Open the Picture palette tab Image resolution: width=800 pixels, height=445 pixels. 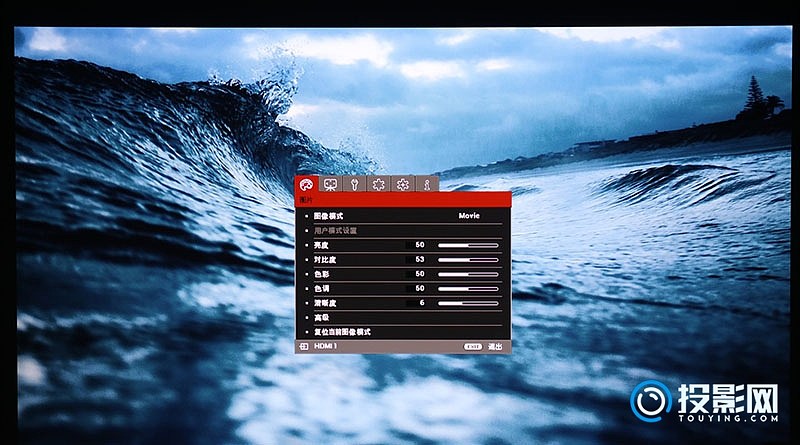[307, 184]
